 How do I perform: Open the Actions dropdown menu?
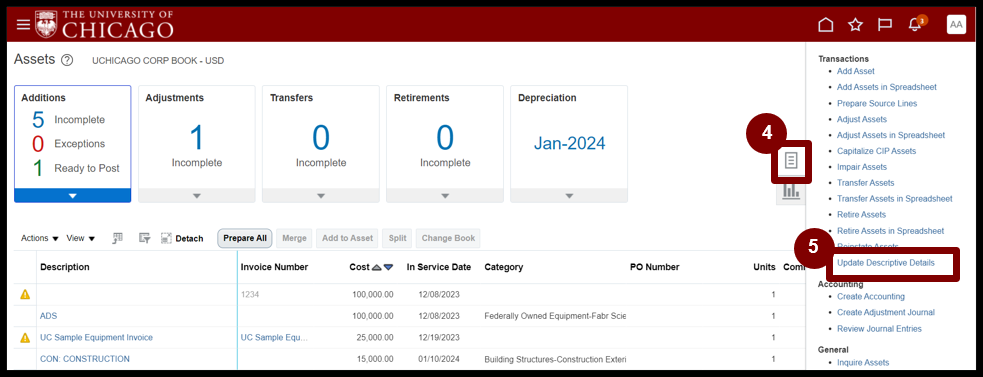[39, 238]
